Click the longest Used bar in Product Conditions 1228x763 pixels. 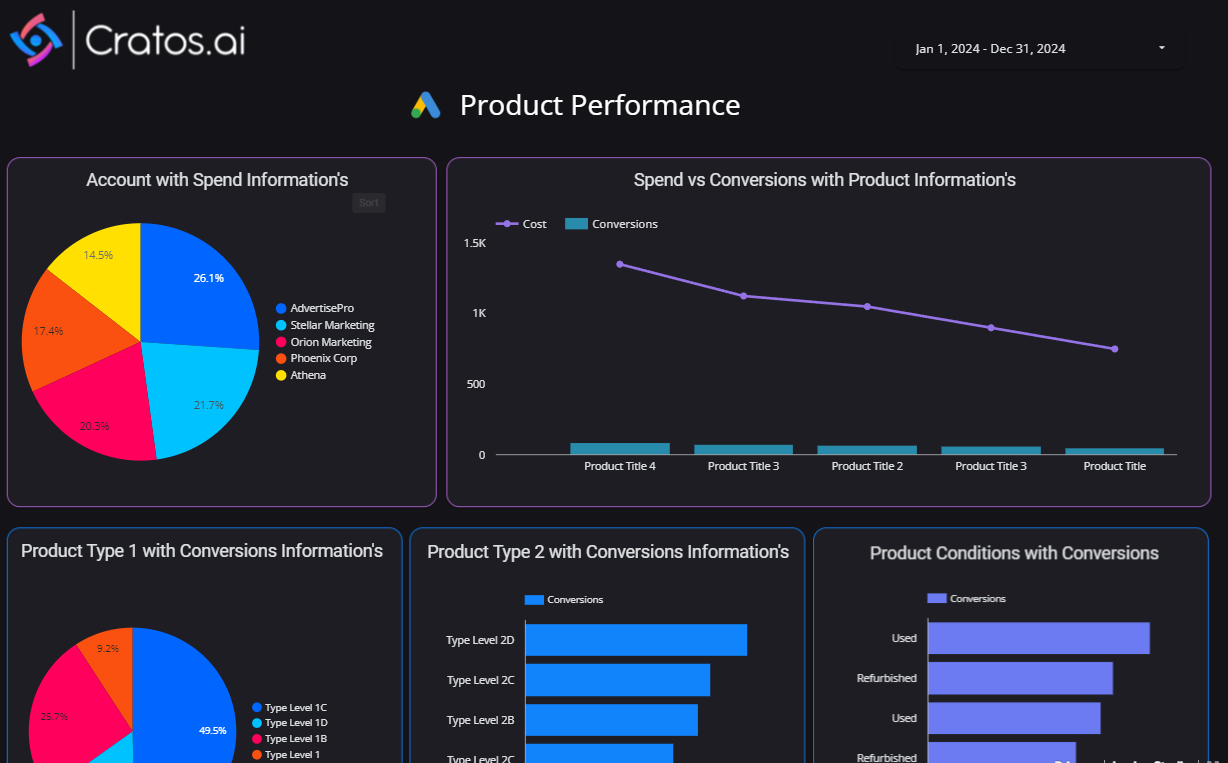coord(1039,638)
